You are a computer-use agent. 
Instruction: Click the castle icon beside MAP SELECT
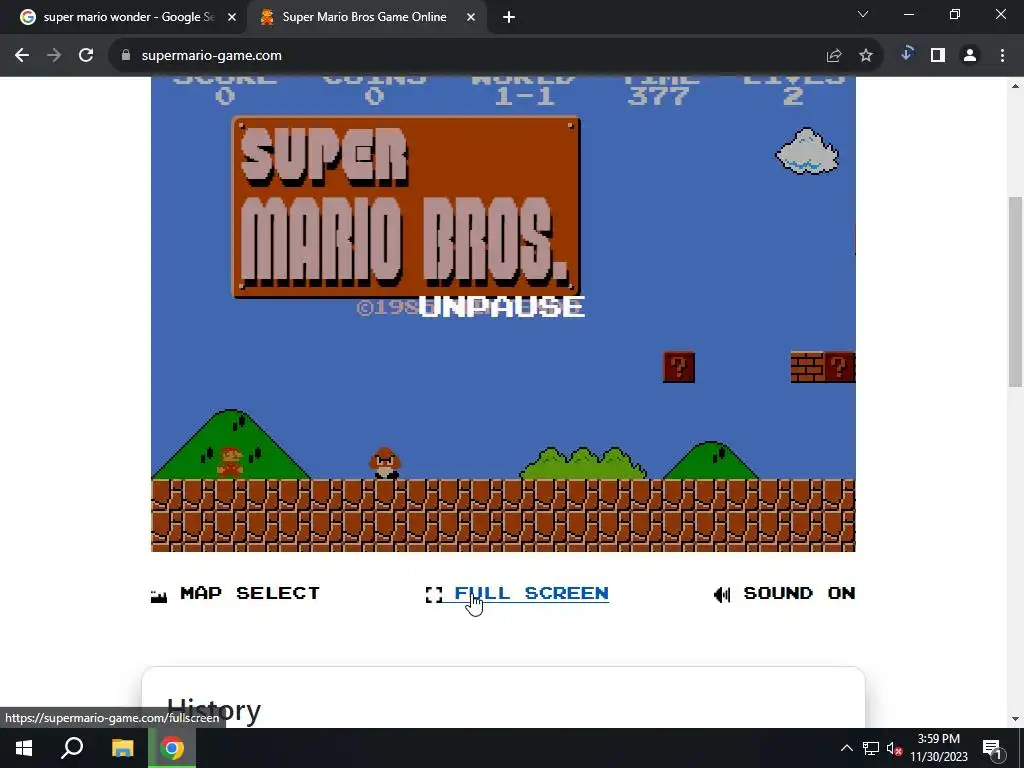pos(159,595)
